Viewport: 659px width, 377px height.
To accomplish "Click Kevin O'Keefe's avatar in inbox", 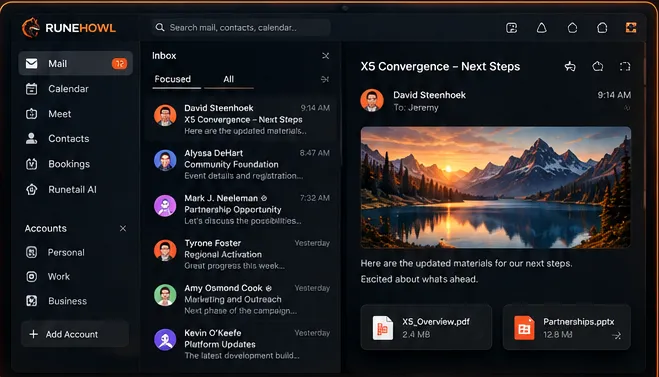I will point(165,340).
